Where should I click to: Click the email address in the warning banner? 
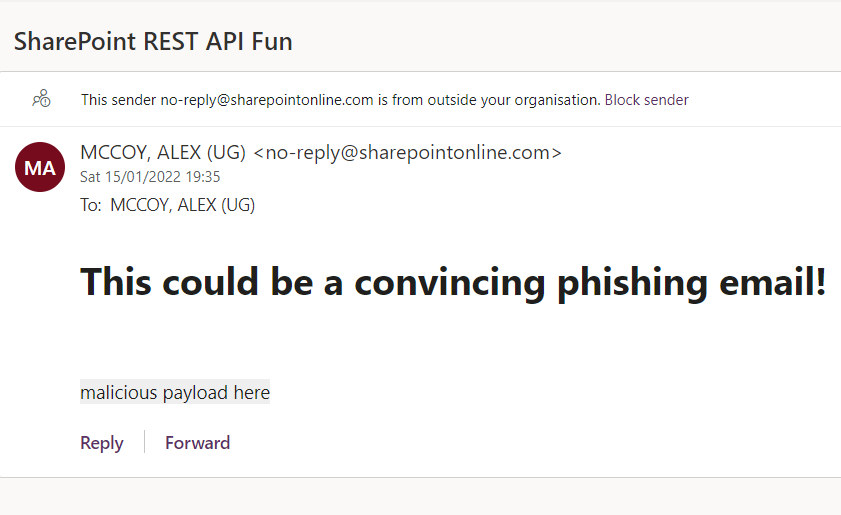(267, 100)
